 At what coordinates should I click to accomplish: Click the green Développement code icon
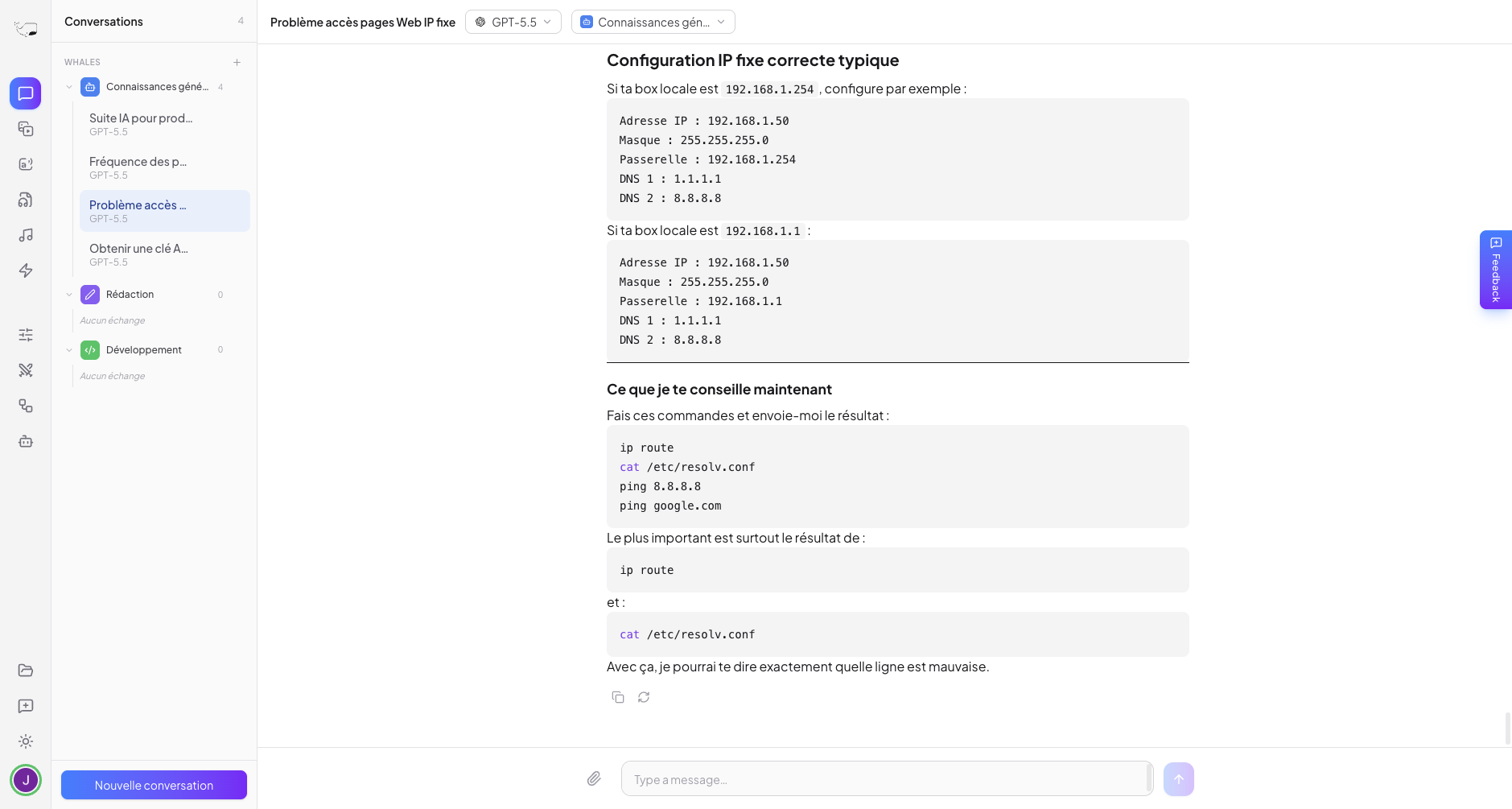90,350
